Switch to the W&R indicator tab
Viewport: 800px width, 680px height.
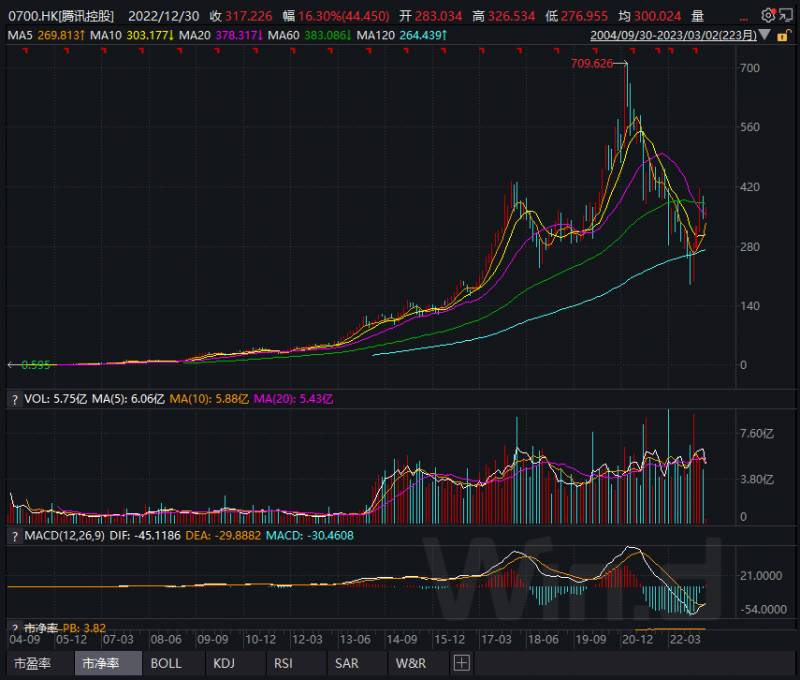pos(410,663)
